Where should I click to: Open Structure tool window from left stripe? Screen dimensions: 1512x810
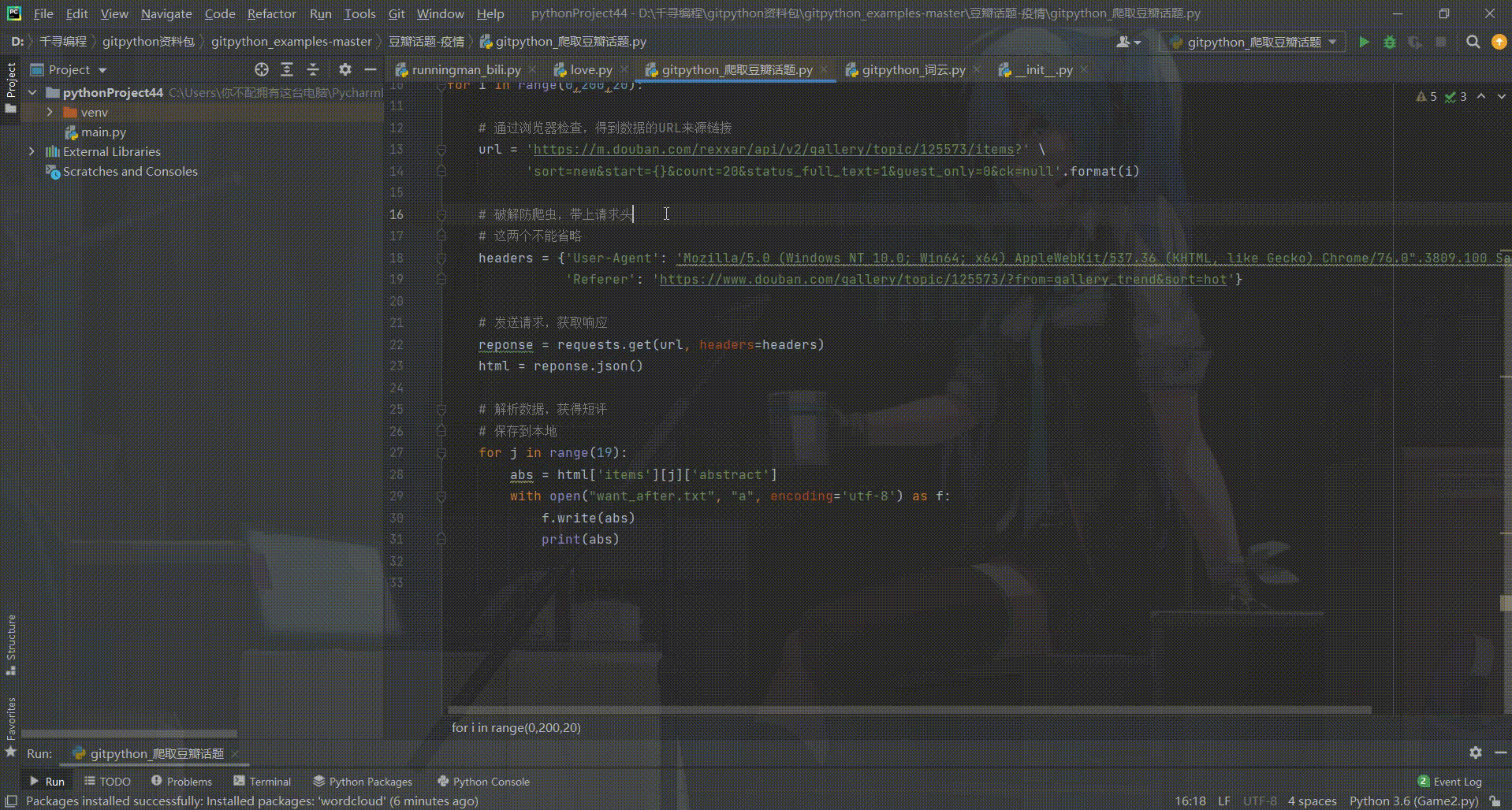11,645
